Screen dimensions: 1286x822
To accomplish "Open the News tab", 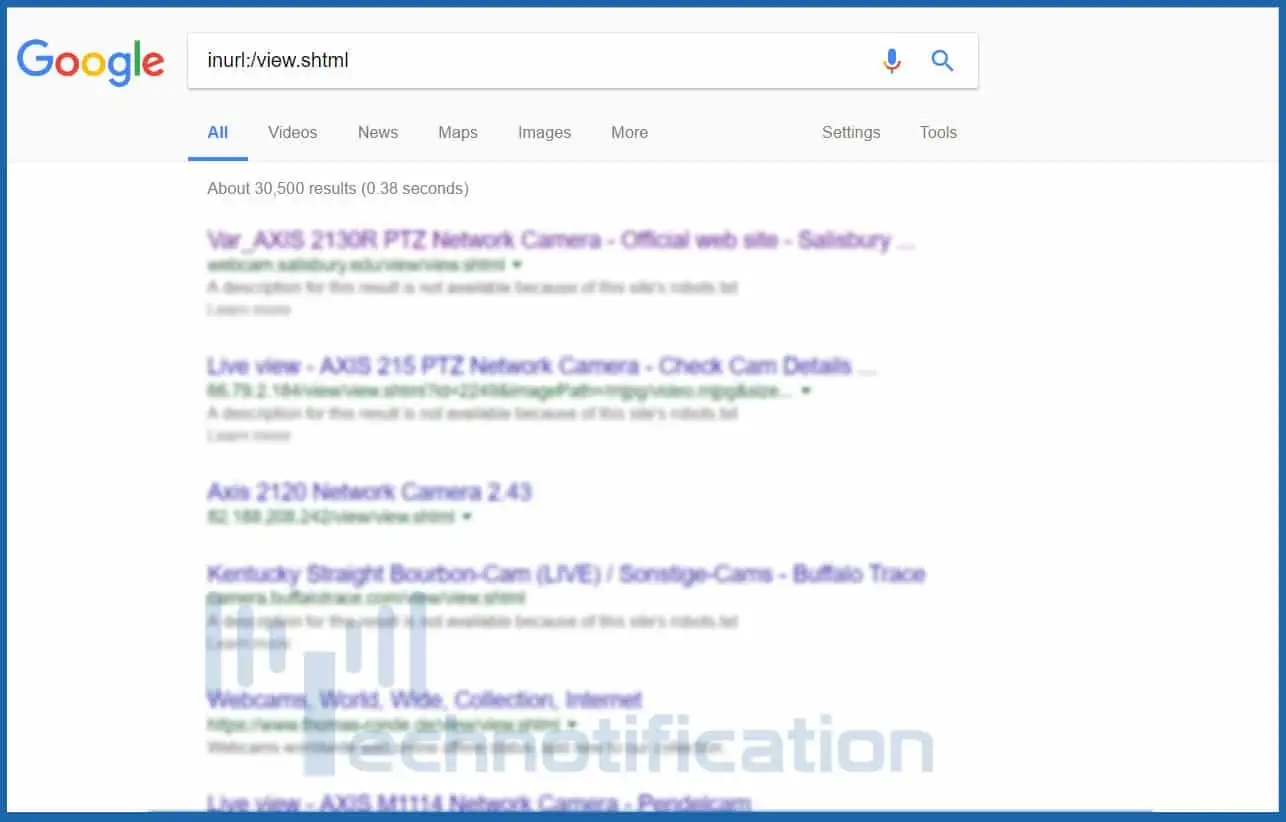I will pyautogui.click(x=378, y=132).
